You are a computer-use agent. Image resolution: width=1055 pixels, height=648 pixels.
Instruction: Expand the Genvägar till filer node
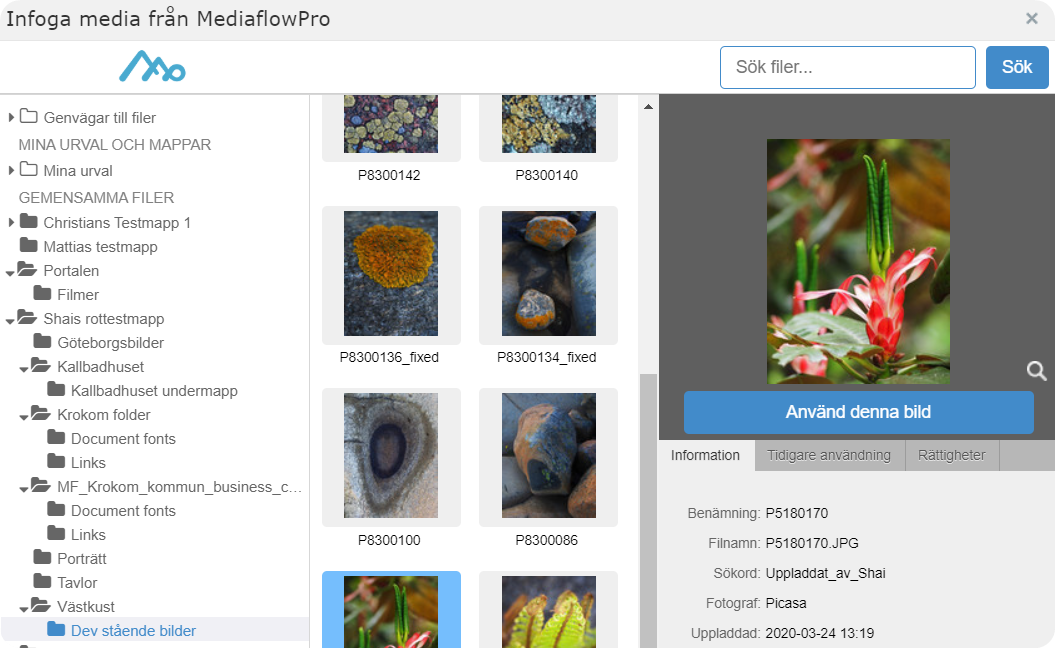click(11, 117)
